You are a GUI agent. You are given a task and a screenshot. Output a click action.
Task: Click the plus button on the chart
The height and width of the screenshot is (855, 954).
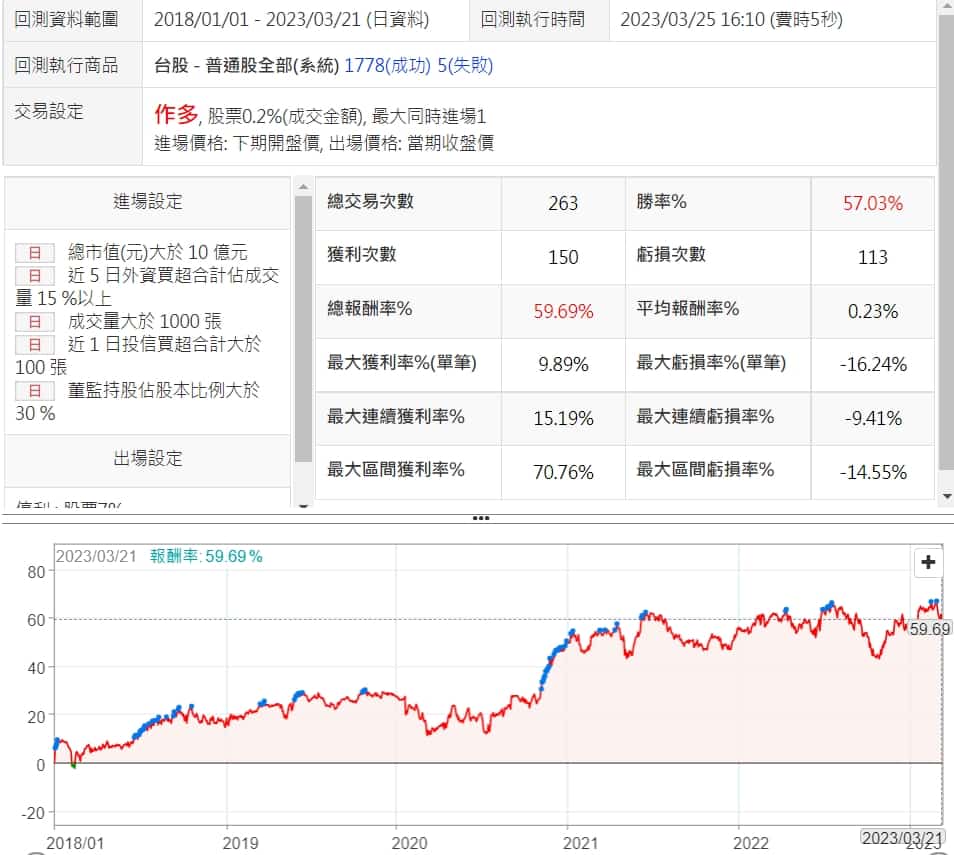(x=928, y=563)
